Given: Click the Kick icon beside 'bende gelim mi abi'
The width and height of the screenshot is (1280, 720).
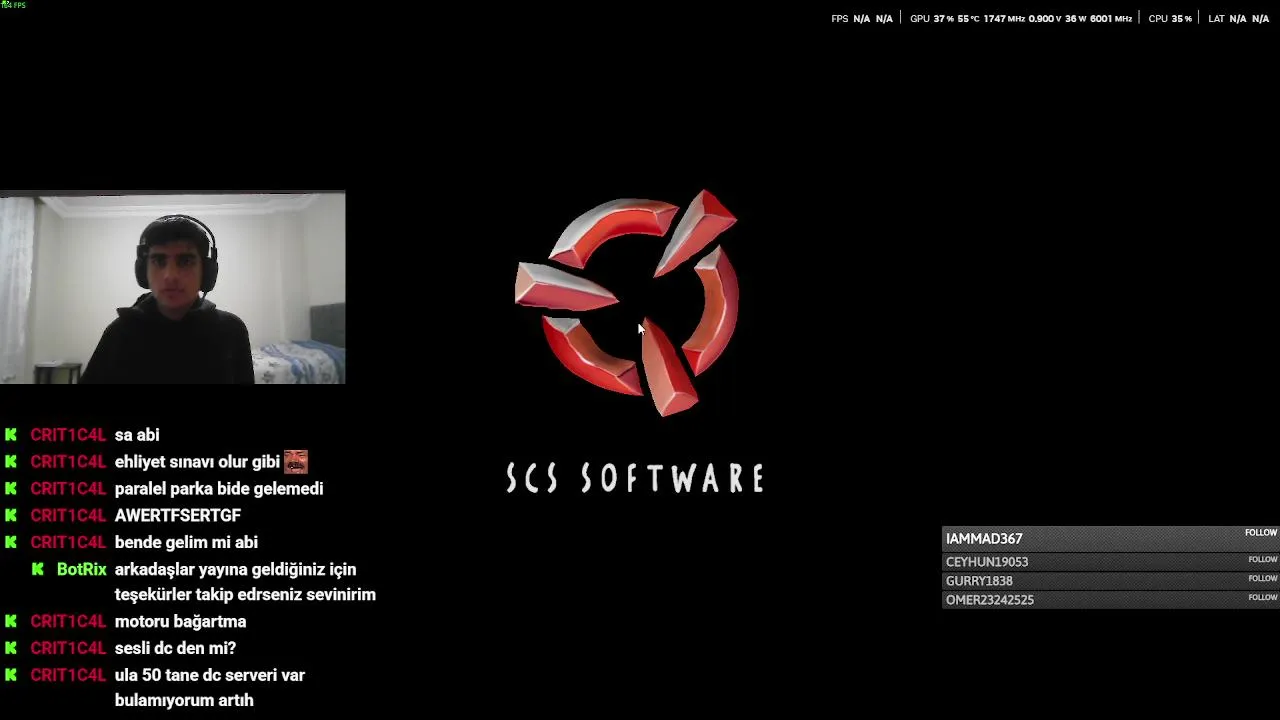Looking at the screenshot, I should [x=11, y=542].
